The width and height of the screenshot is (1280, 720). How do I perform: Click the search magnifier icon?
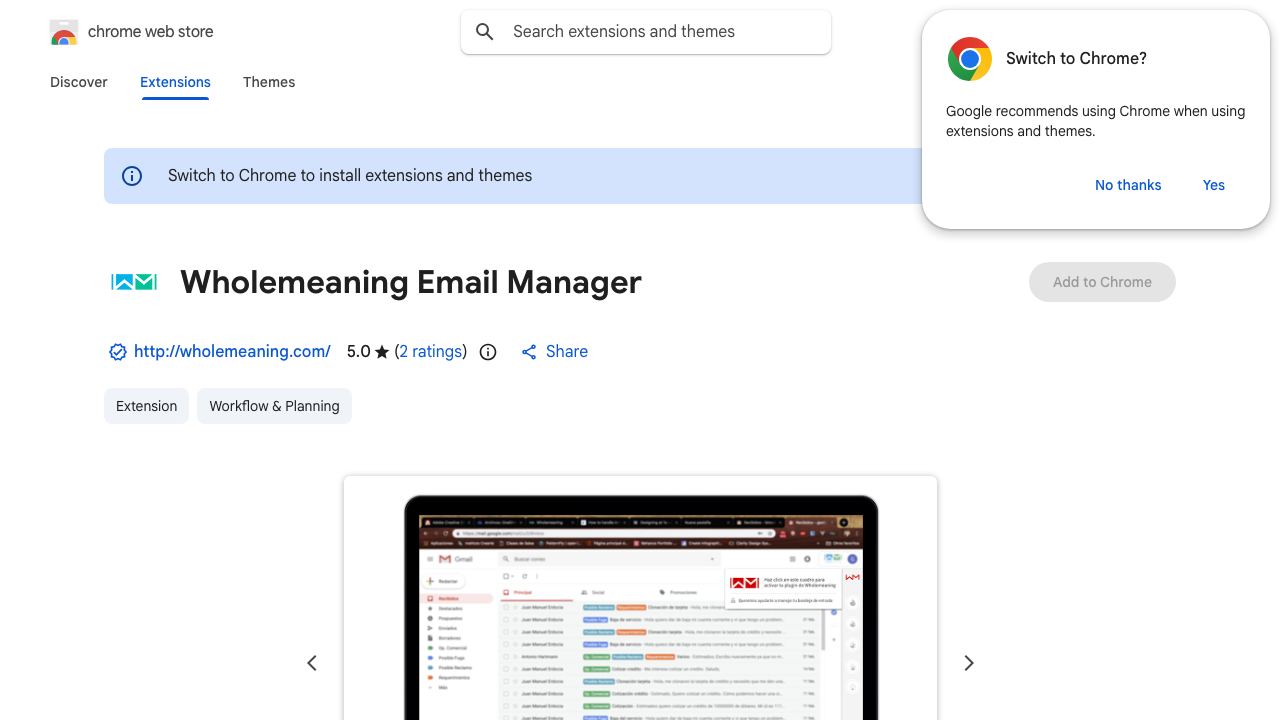click(485, 32)
